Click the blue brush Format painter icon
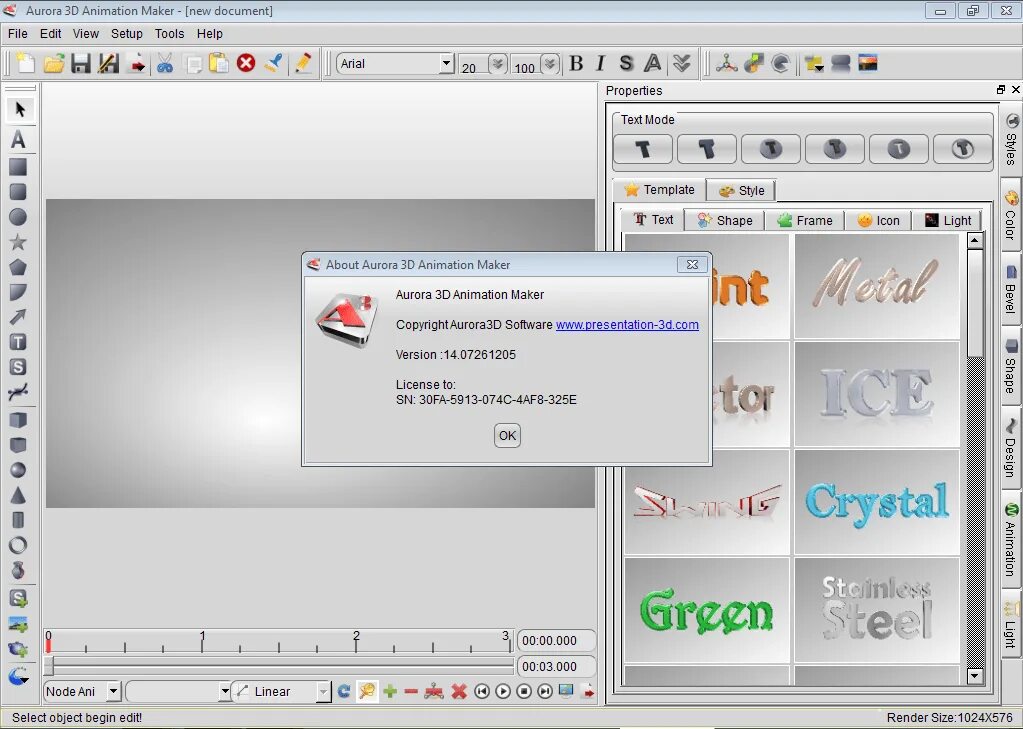 pyautogui.click(x=274, y=63)
